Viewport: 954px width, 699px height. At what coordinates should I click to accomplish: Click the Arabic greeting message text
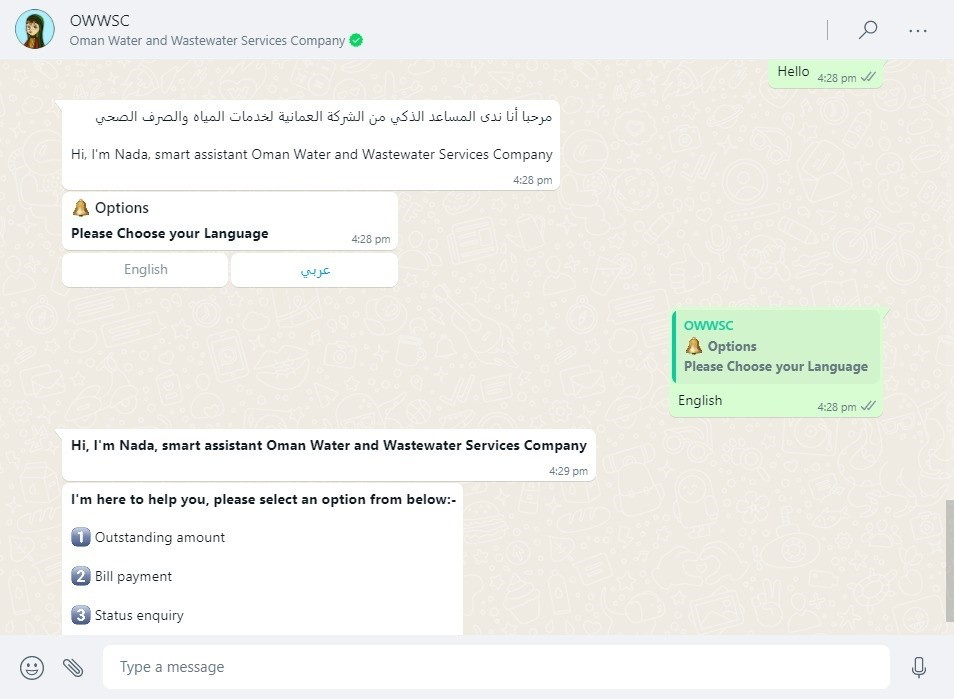coord(324,116)
